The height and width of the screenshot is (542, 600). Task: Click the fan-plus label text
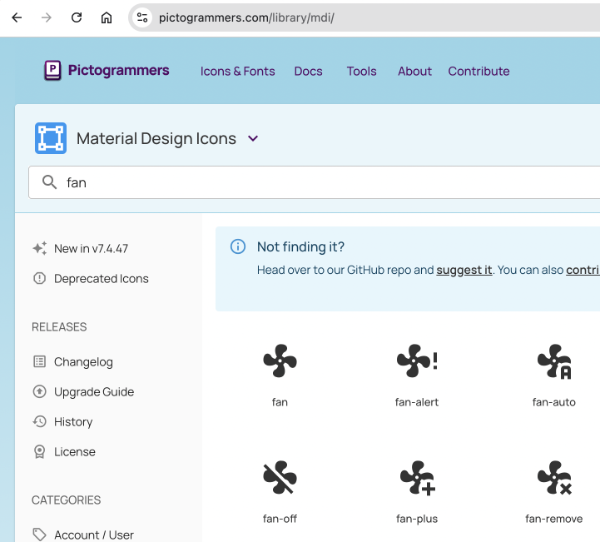(417, 519)
